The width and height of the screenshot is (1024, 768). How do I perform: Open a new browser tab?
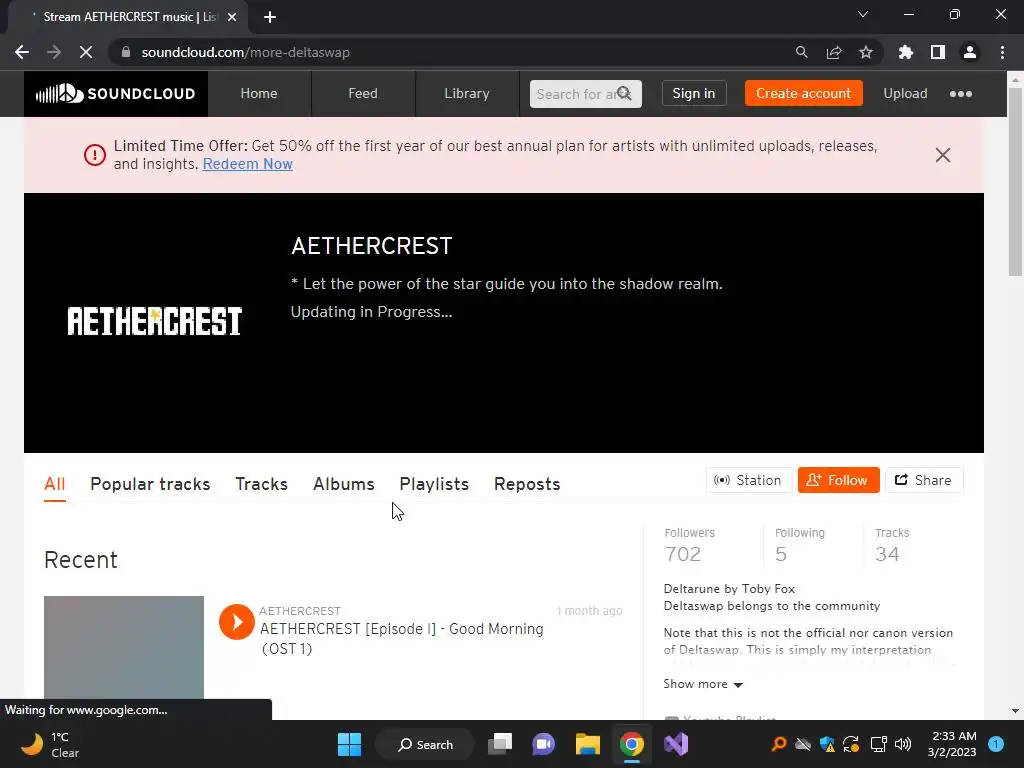click(270, 17)
